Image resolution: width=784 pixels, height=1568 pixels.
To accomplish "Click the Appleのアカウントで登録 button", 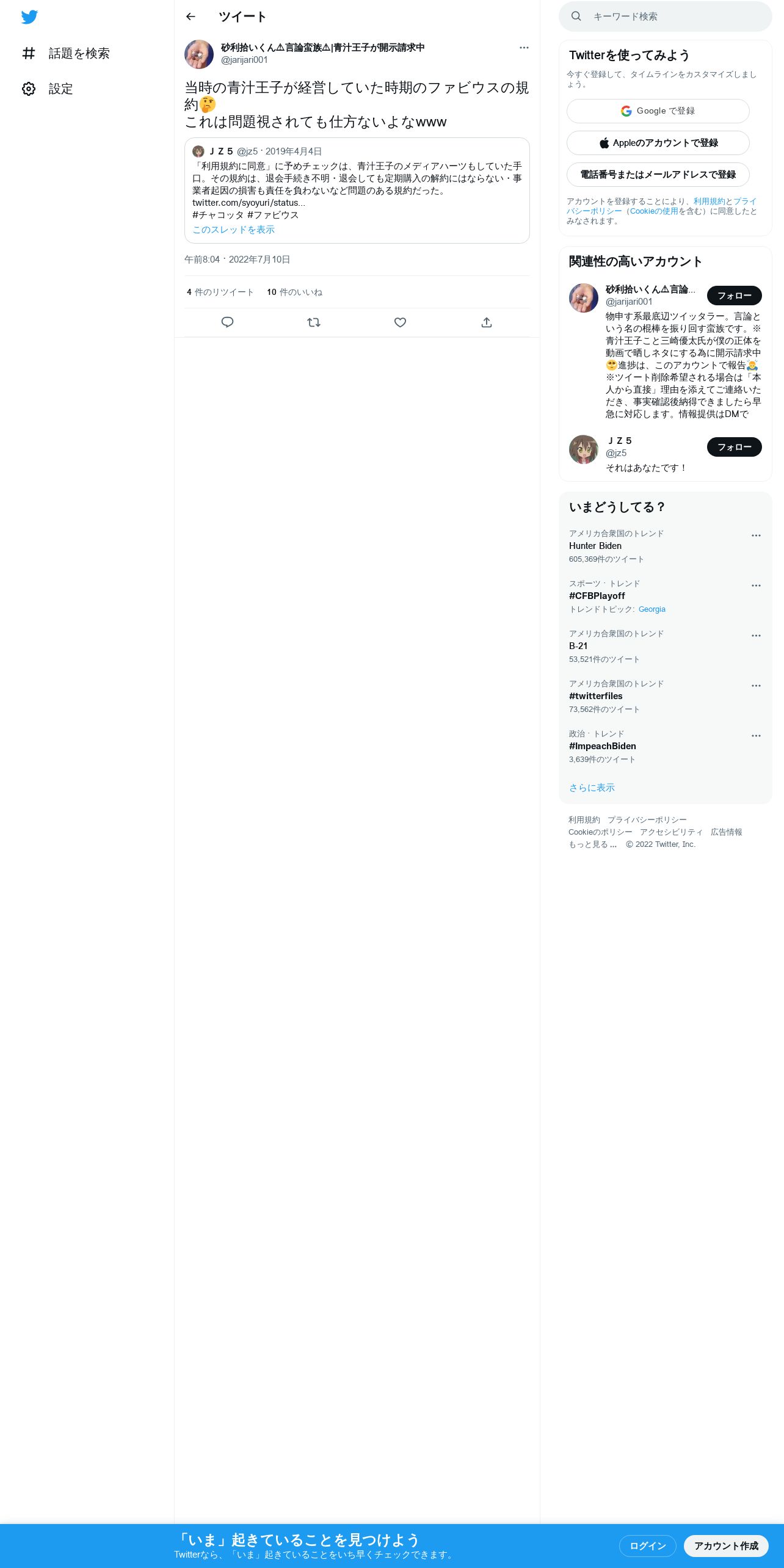I will (x=658, y=143).
